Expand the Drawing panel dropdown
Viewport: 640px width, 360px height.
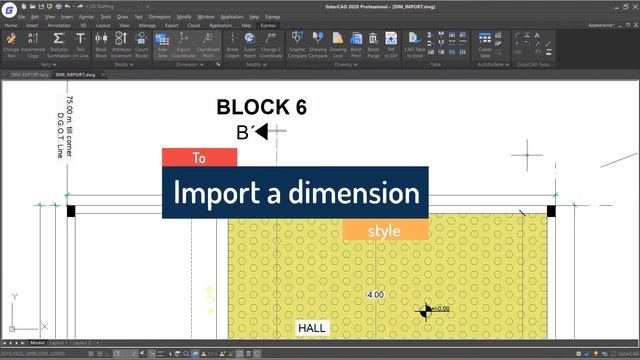(x=346, y=64)
